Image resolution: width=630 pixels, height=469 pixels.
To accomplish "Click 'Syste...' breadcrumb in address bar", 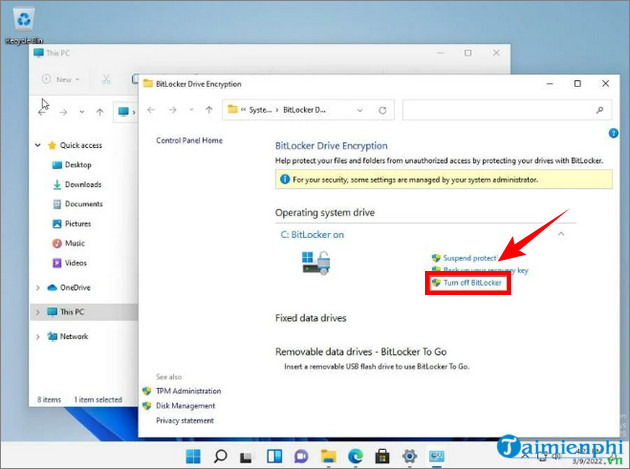I will tap(260, 110).
